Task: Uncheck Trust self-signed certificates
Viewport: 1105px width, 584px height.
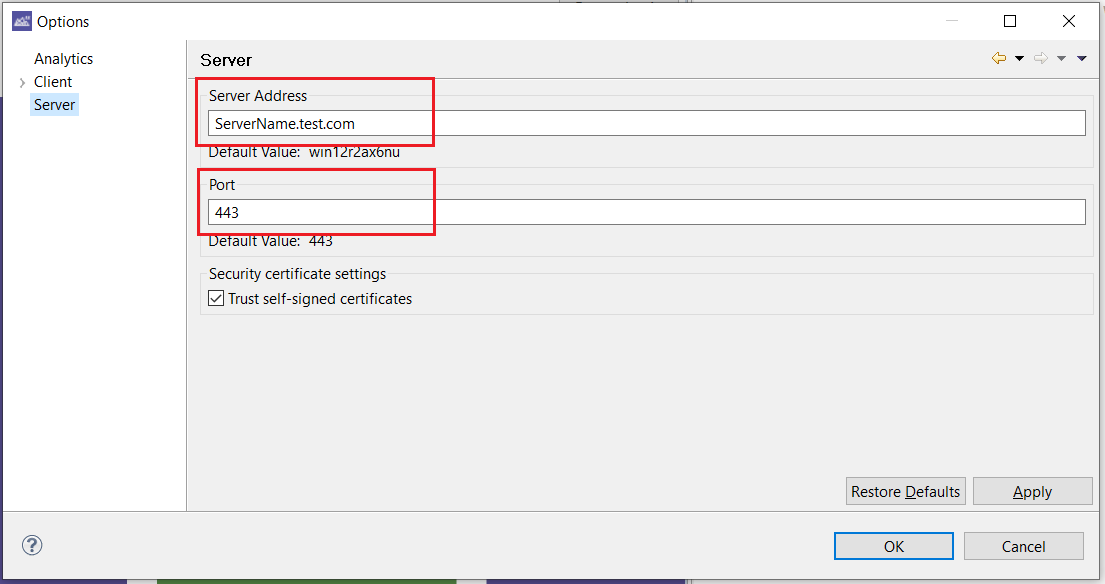Action: pyautogui.click(x=216, y=297)
